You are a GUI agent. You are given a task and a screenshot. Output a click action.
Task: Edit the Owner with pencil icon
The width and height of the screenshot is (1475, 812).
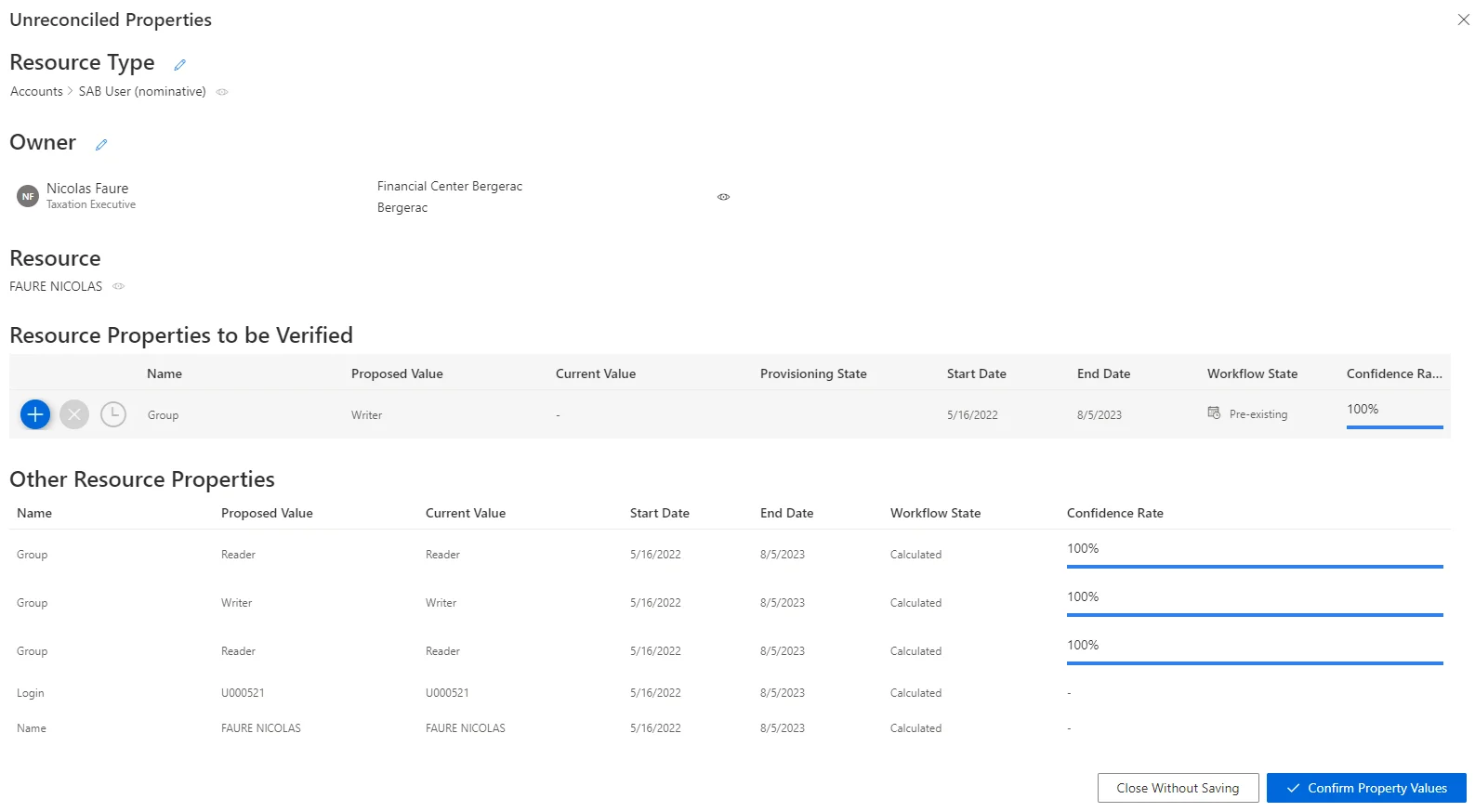101,145
